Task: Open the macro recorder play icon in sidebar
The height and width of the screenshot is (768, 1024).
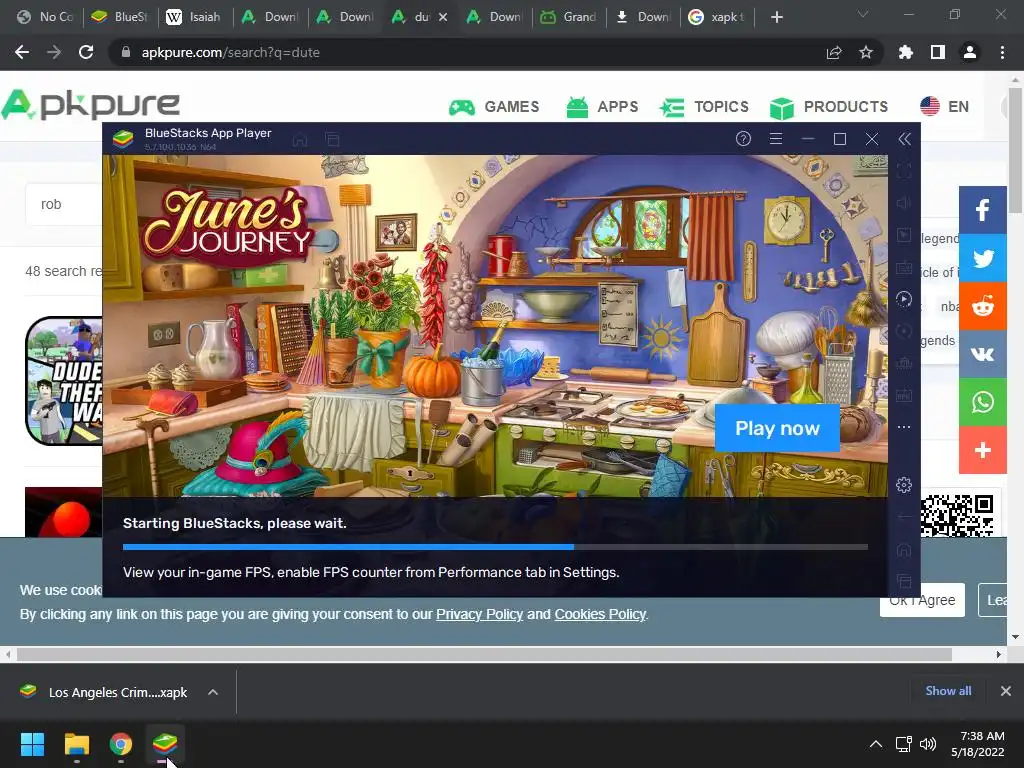Action: (x=904, y=299)
